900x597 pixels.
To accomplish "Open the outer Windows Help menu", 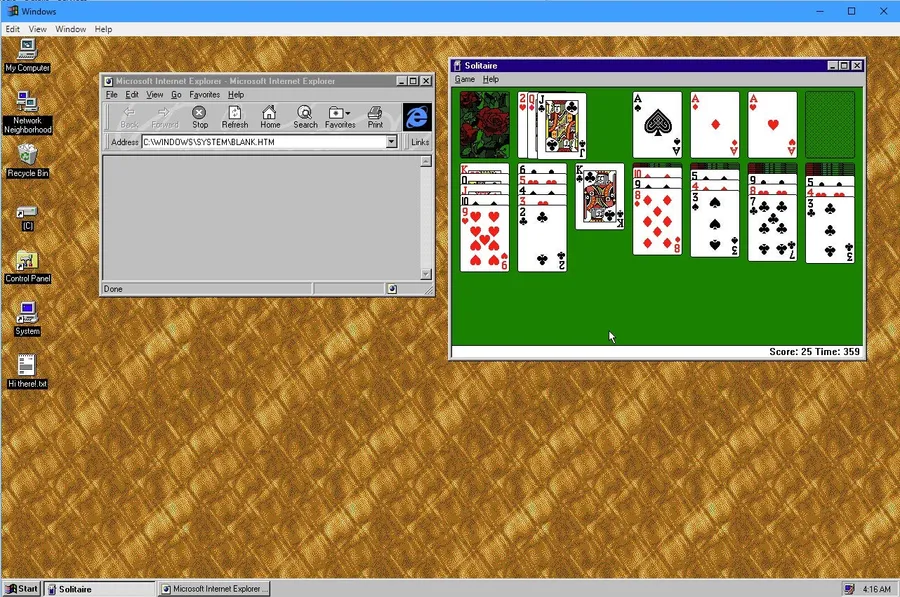I will click(x=103, y=29).
